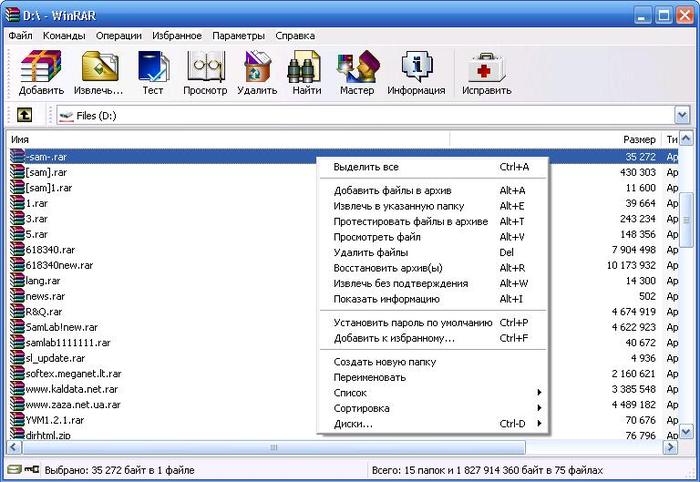Select file 618340.rar
Image resolution: width=700 pixels, height=482 pixels.
[50, 250]
